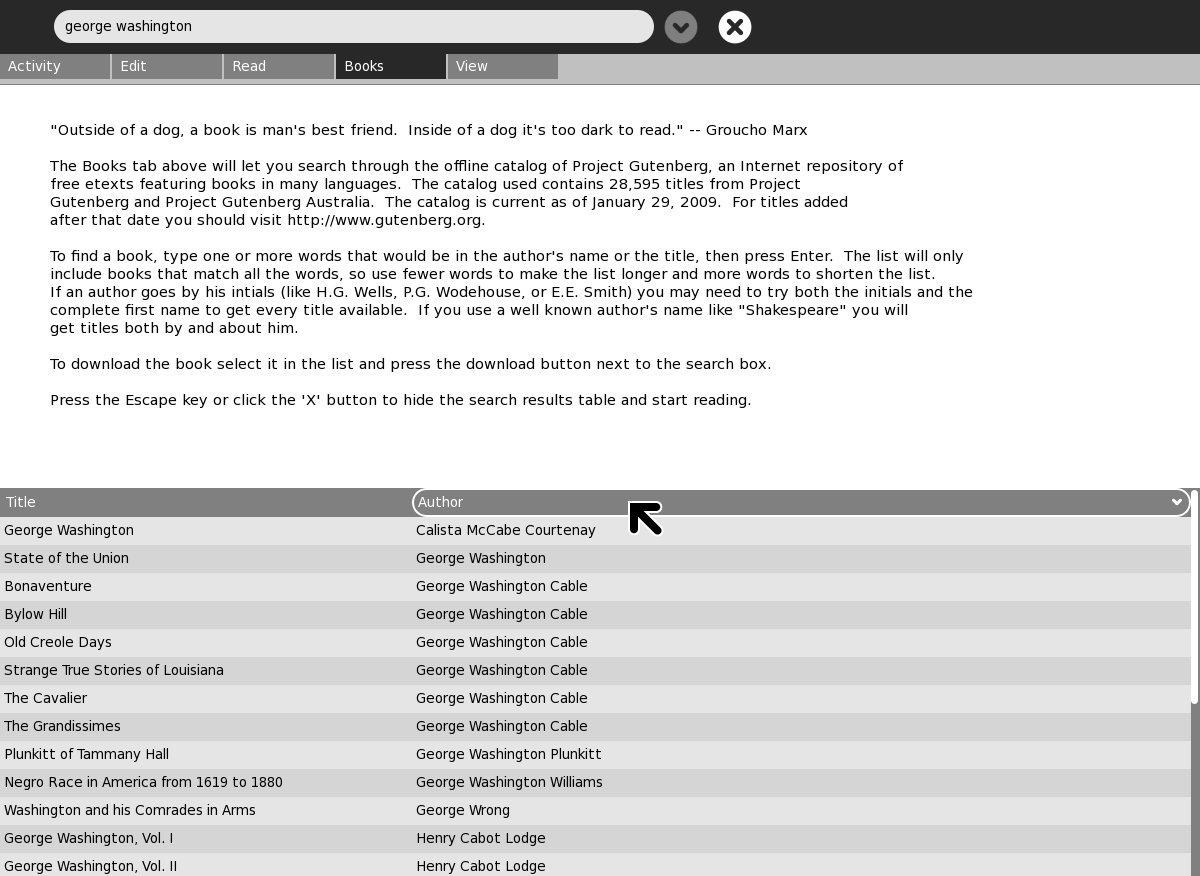This screenshot has width=1200, height=876.
Task: Sort results by the Title column header
Action: click(205, 502)
